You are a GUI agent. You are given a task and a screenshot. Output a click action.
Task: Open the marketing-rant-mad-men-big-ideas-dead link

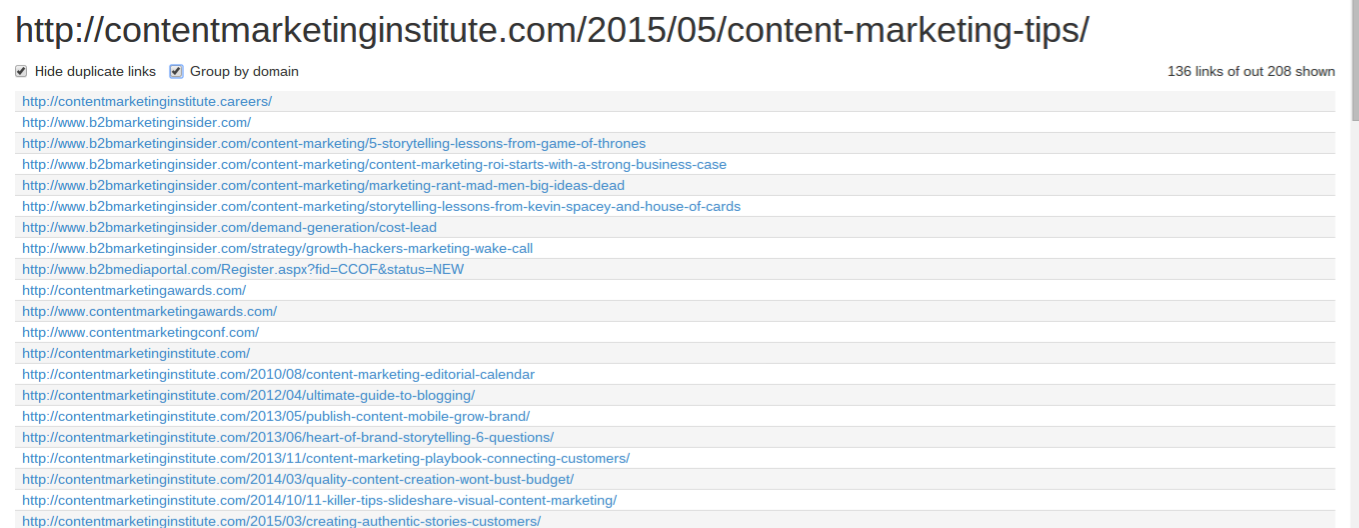coord(323,185)
